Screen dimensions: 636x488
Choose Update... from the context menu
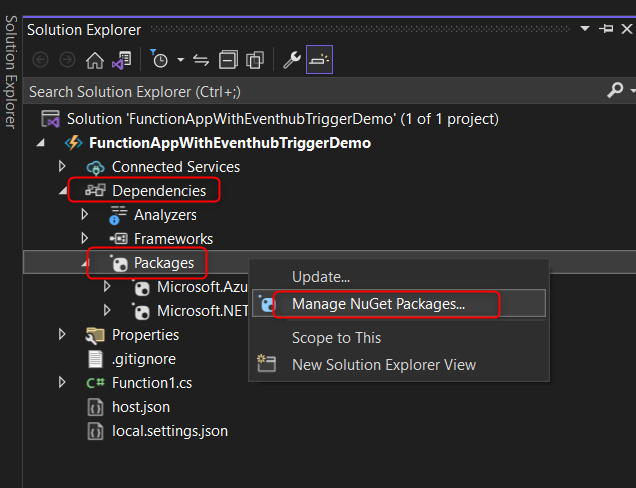tap(320, 276)
